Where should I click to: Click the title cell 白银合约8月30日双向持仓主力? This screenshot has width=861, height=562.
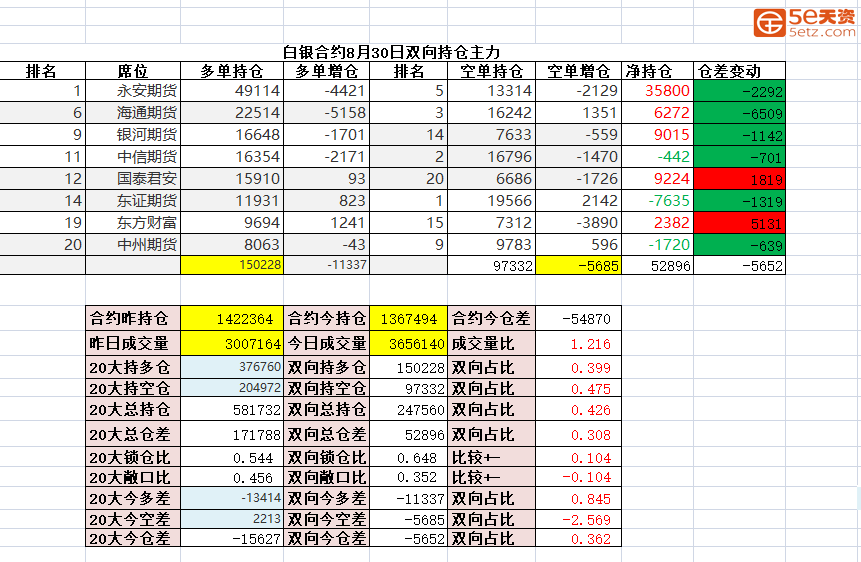[392, 53]
